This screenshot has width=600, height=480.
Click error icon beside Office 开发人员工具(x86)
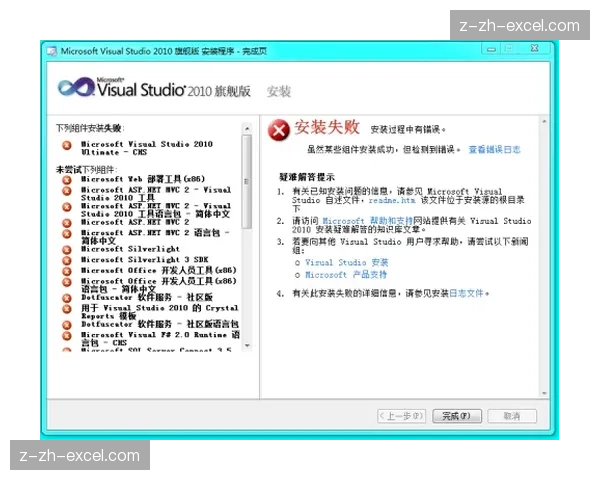[67, 271]
